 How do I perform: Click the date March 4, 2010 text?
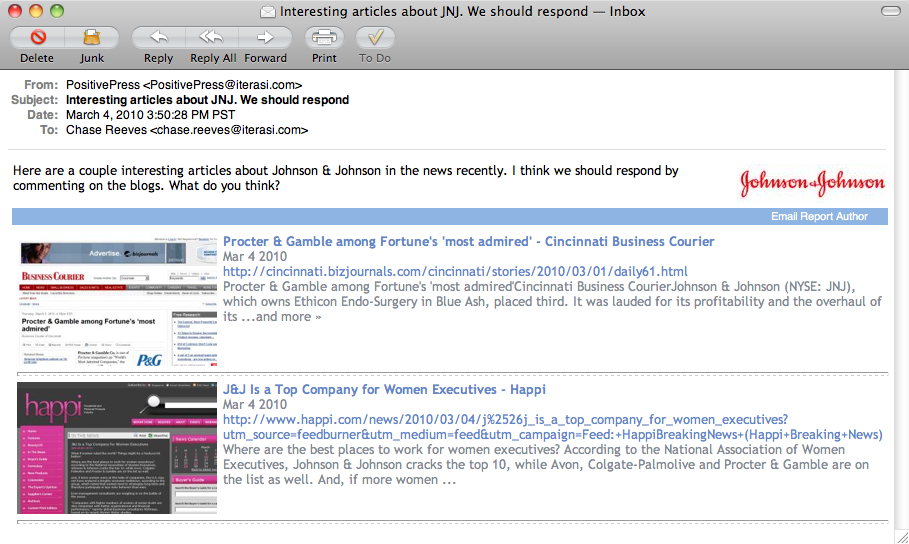click(x=151, y=115)
